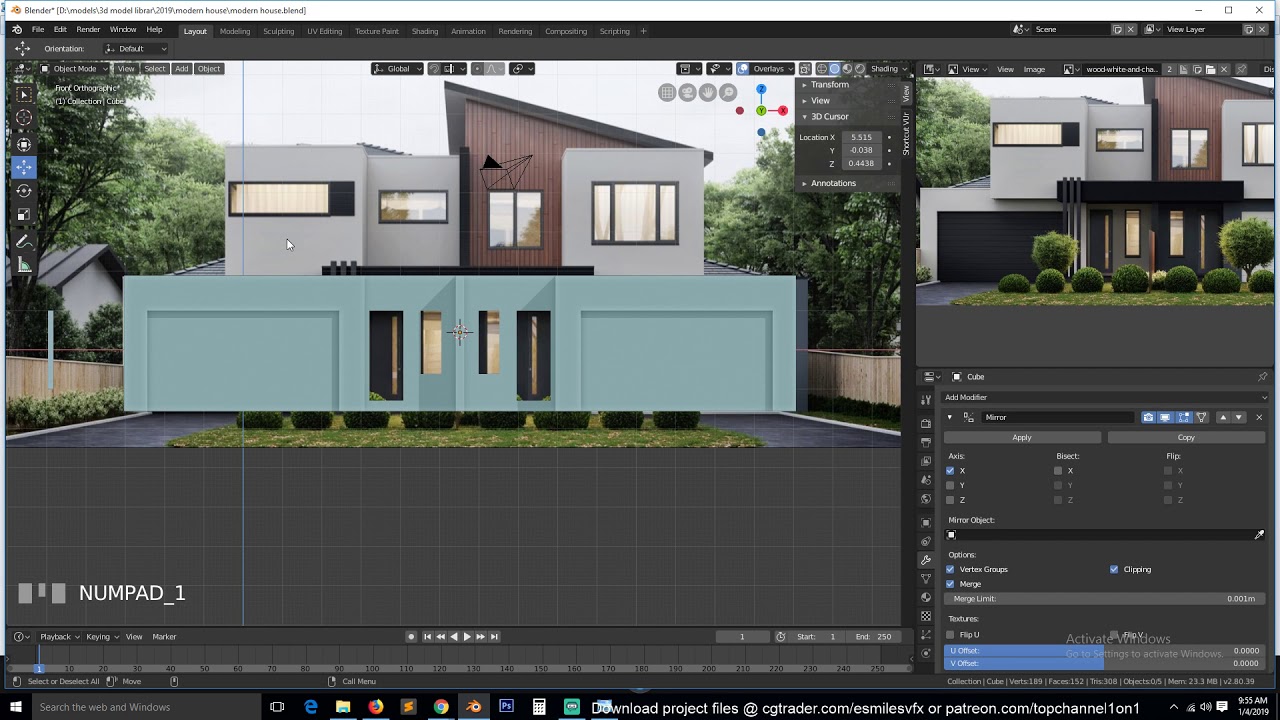The image size is (1280, 720).
Task: Switch to the UV Editing workspace tab
Action: (x=325, y=31)
